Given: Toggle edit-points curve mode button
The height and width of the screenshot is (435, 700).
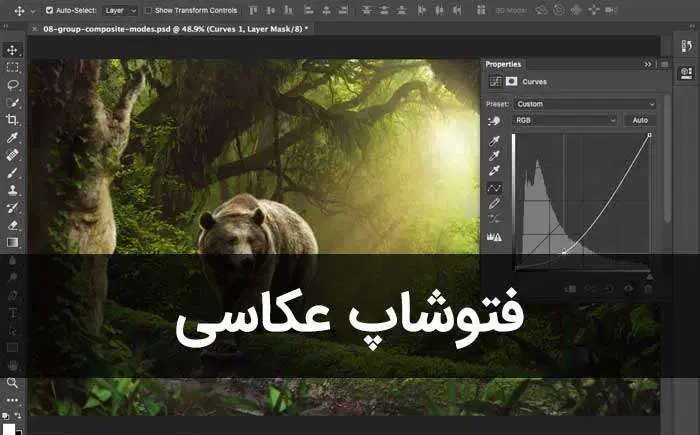Looking at the screenshot, I should pyautogui.click(x=494, y=187).
